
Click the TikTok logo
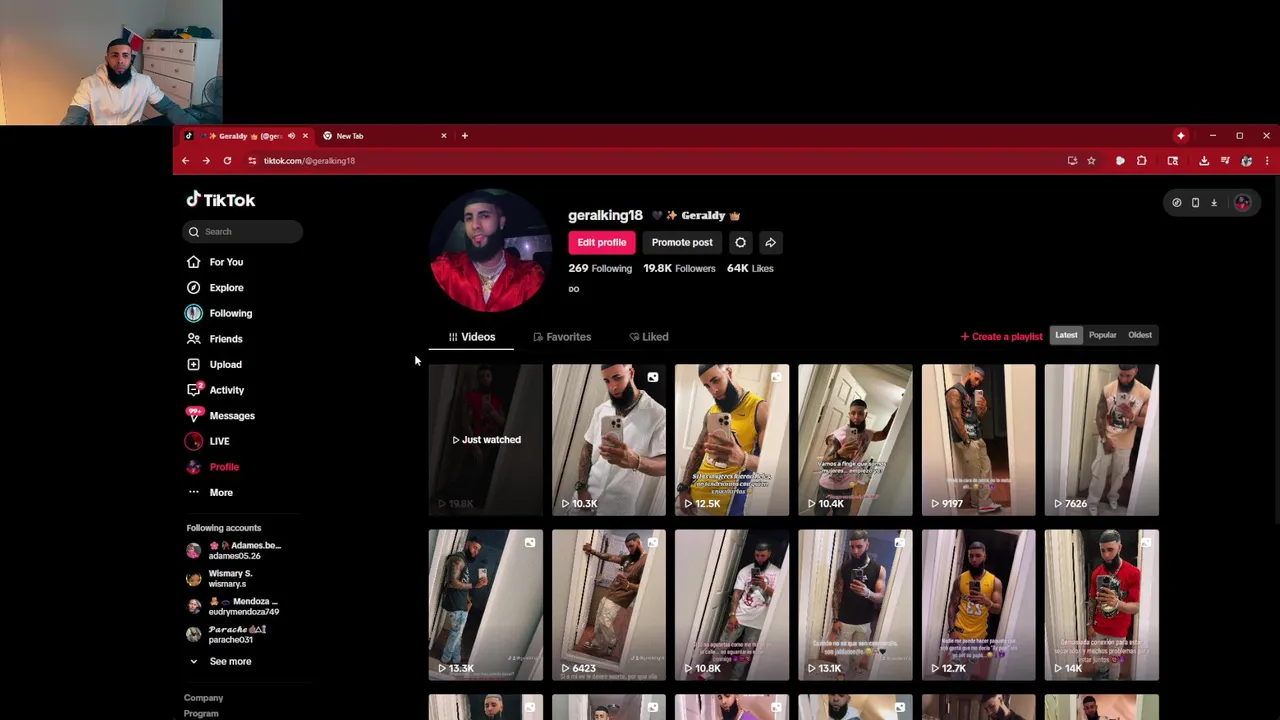[x=220, y=199]
